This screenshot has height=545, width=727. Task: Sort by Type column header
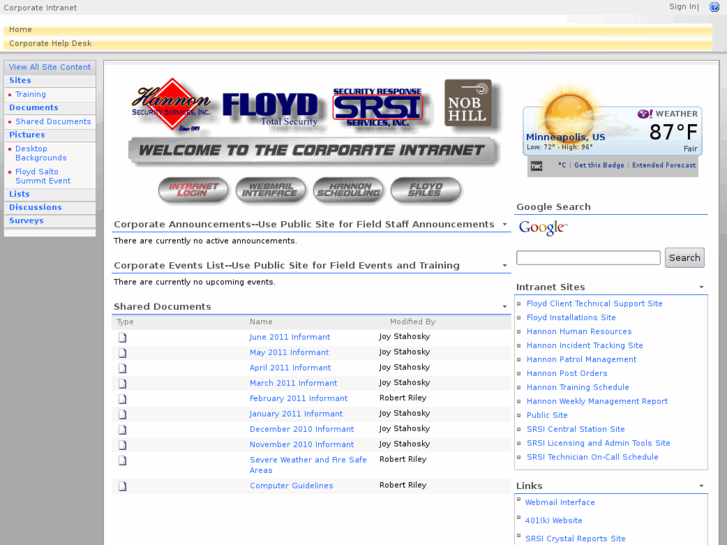(x=125, y=322)
